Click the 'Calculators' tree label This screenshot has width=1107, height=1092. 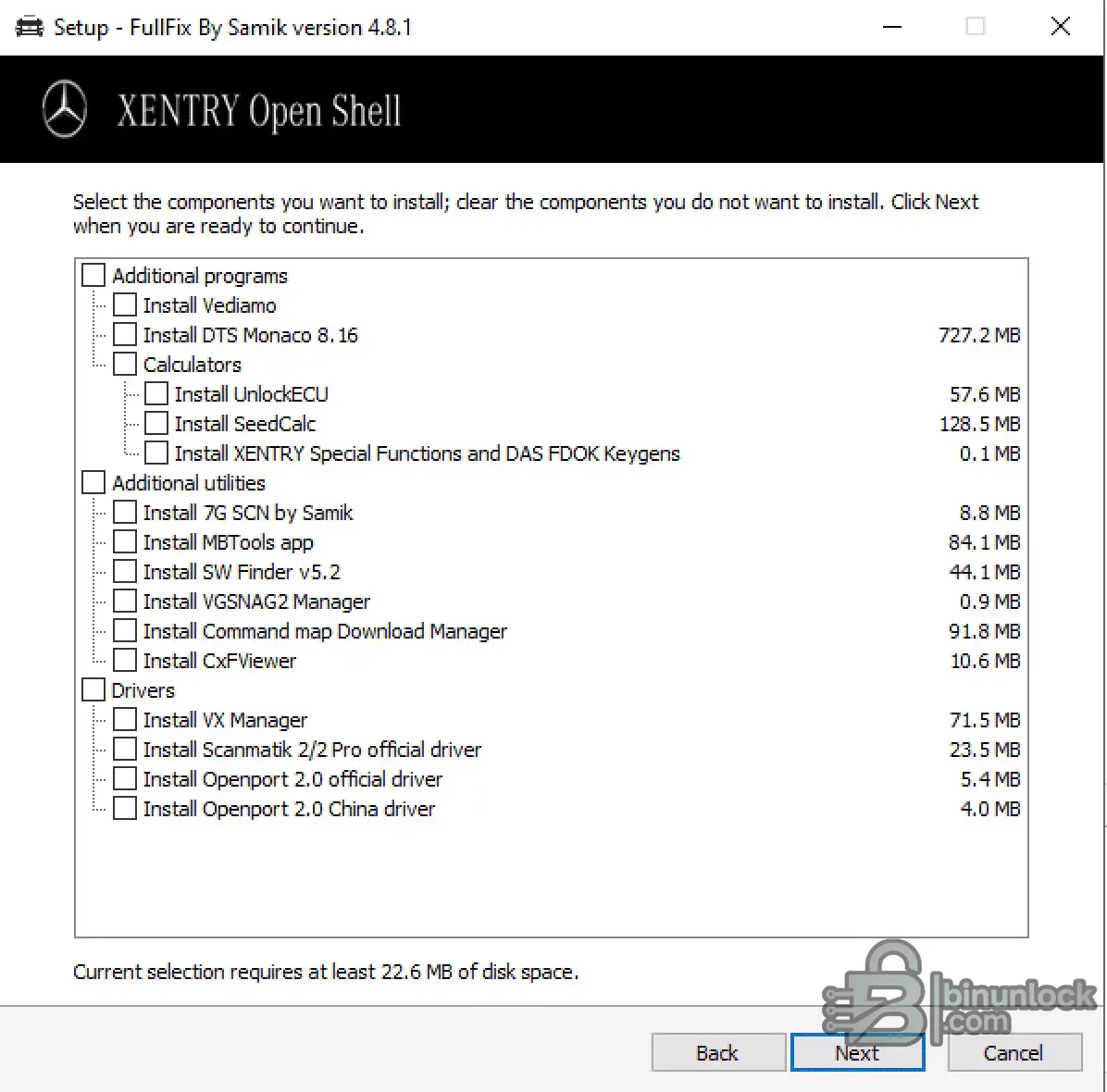pyautogui.click(x=192, y=365)
